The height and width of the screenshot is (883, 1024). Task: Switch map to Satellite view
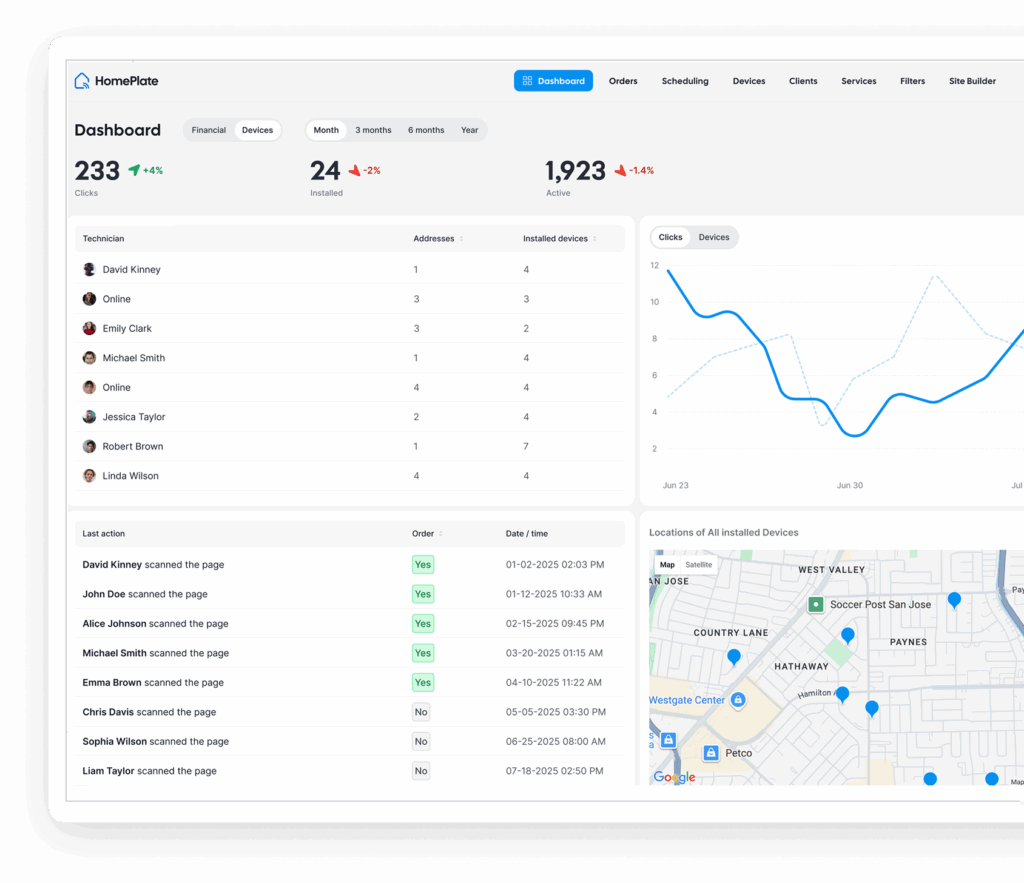[699, 565]
